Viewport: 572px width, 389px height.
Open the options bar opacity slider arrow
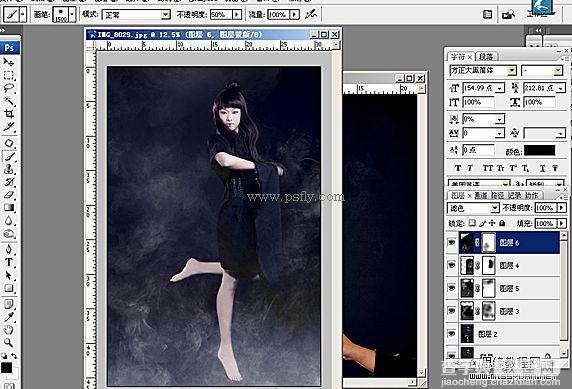coord(237,15)
